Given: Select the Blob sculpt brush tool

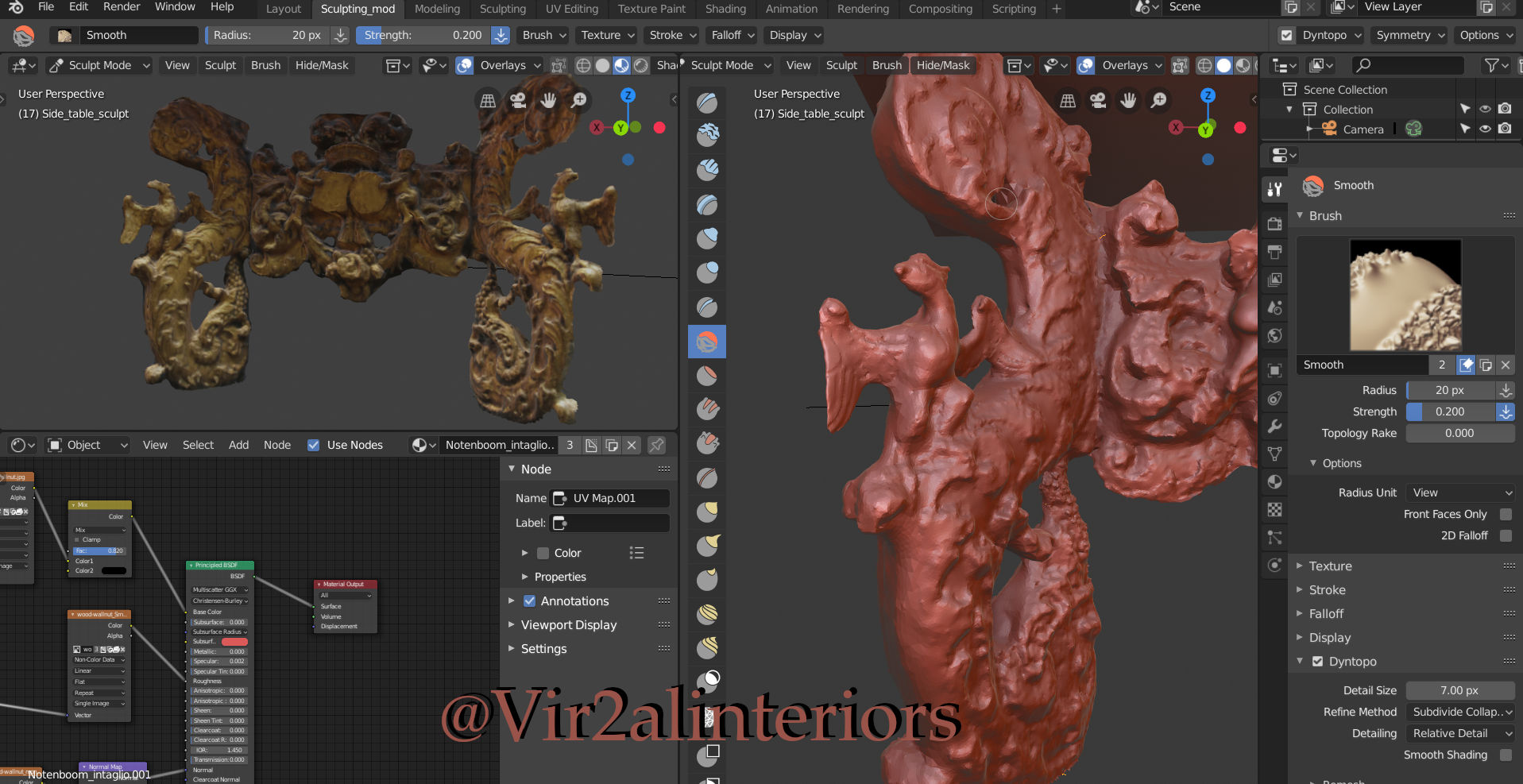Looking at the screenshot, I should click(x=707, y=272).
